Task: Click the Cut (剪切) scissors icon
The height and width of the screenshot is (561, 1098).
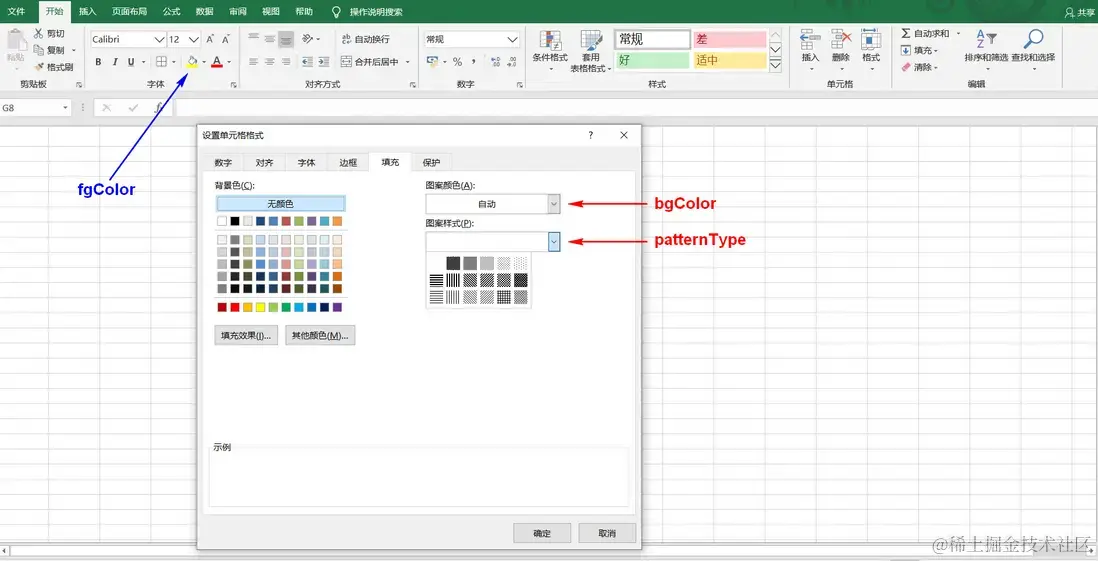Action: (x=39, y=33)
